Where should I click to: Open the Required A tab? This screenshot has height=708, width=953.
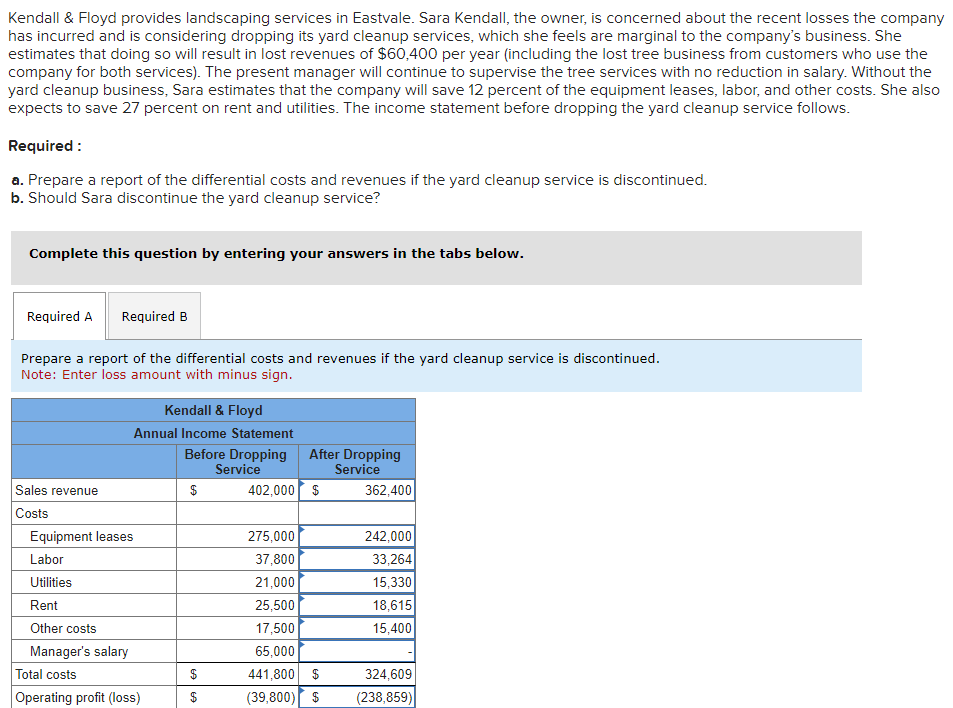[x=60, y=316]
